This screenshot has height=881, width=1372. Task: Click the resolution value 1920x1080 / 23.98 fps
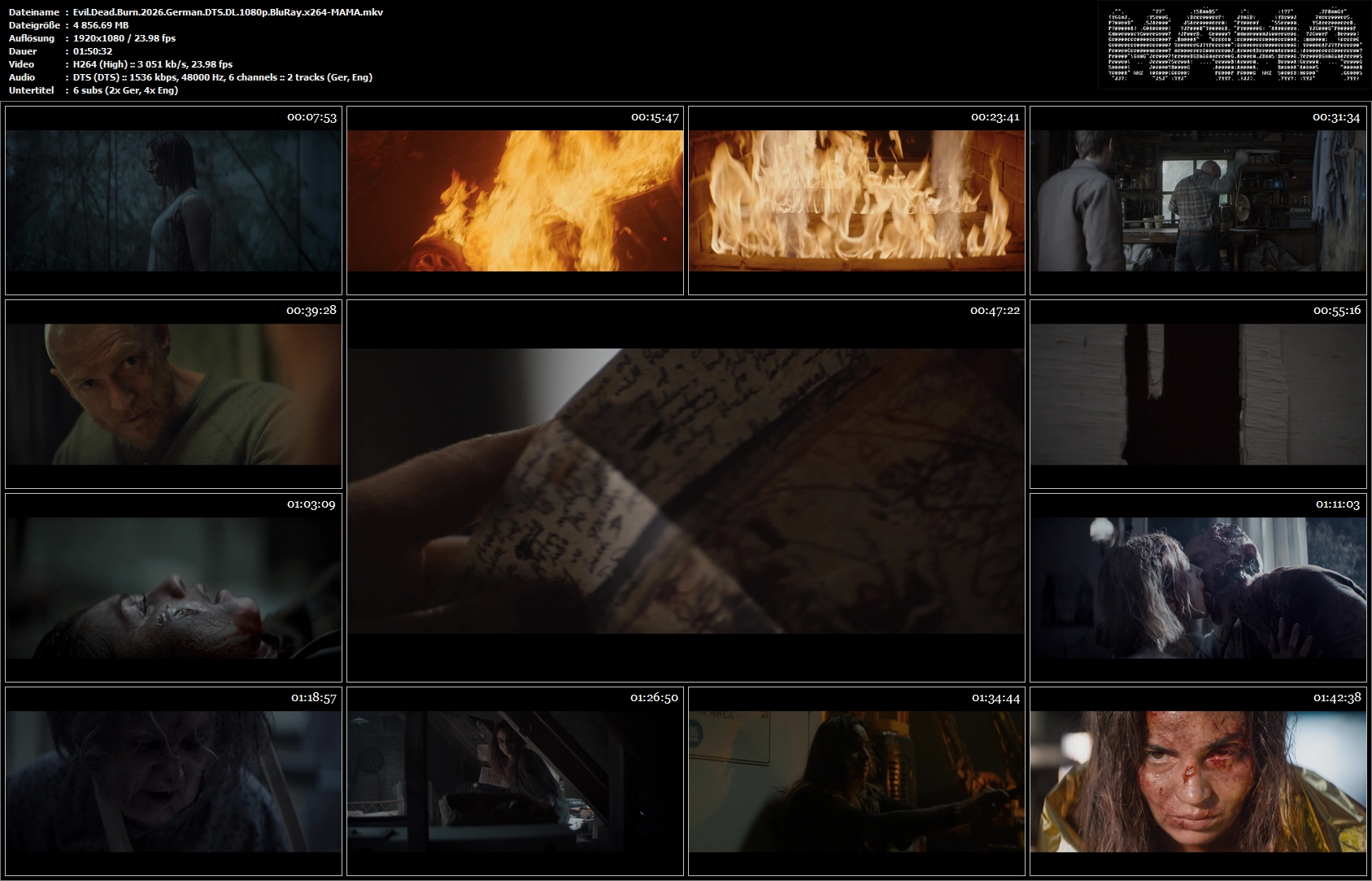click(124, 38)
